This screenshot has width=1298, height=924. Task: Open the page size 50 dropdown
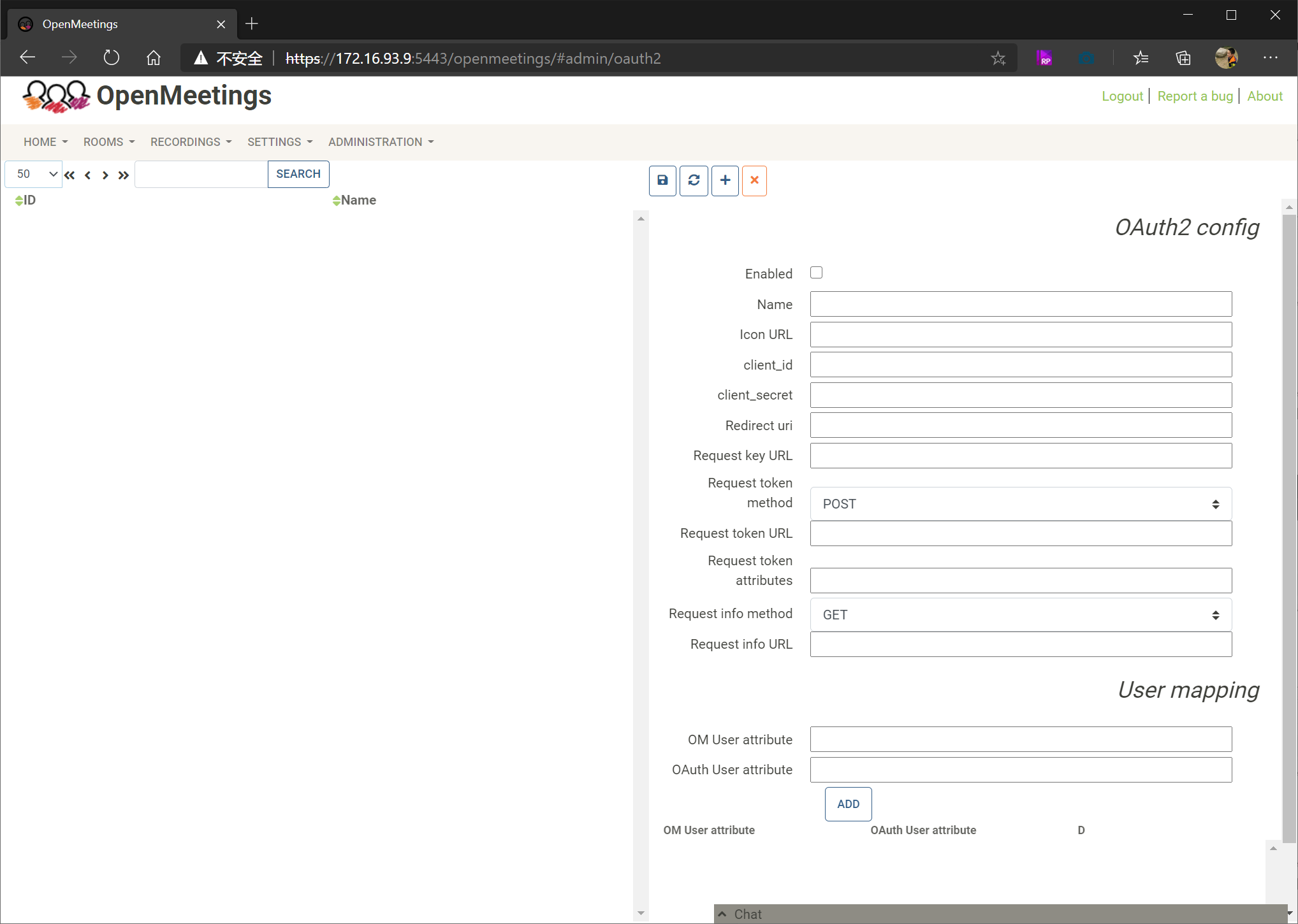pyautogui.click(x=34, y=174)
